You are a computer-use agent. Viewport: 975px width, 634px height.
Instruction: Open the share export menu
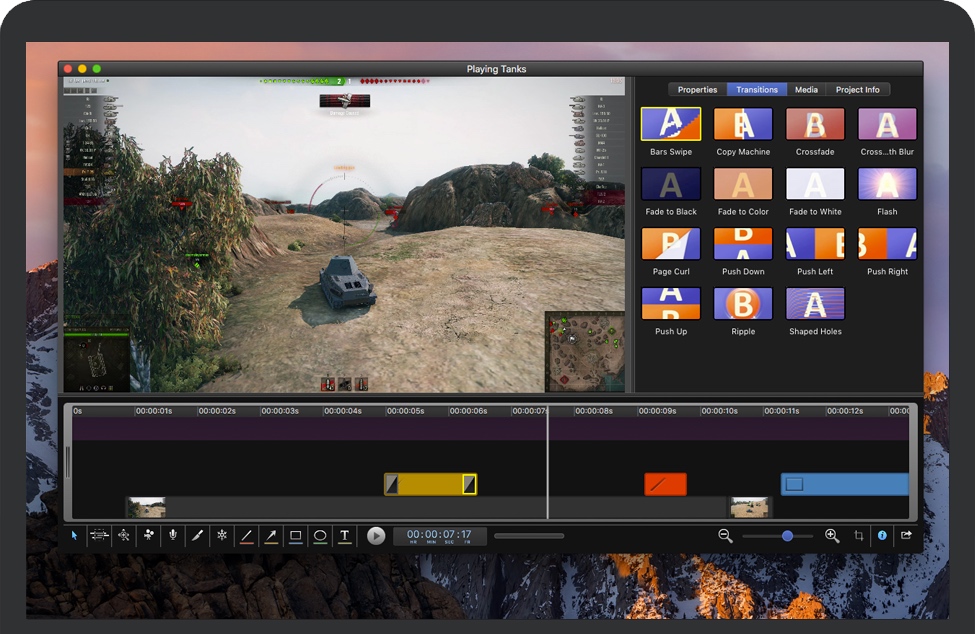(x=906, y=536)
